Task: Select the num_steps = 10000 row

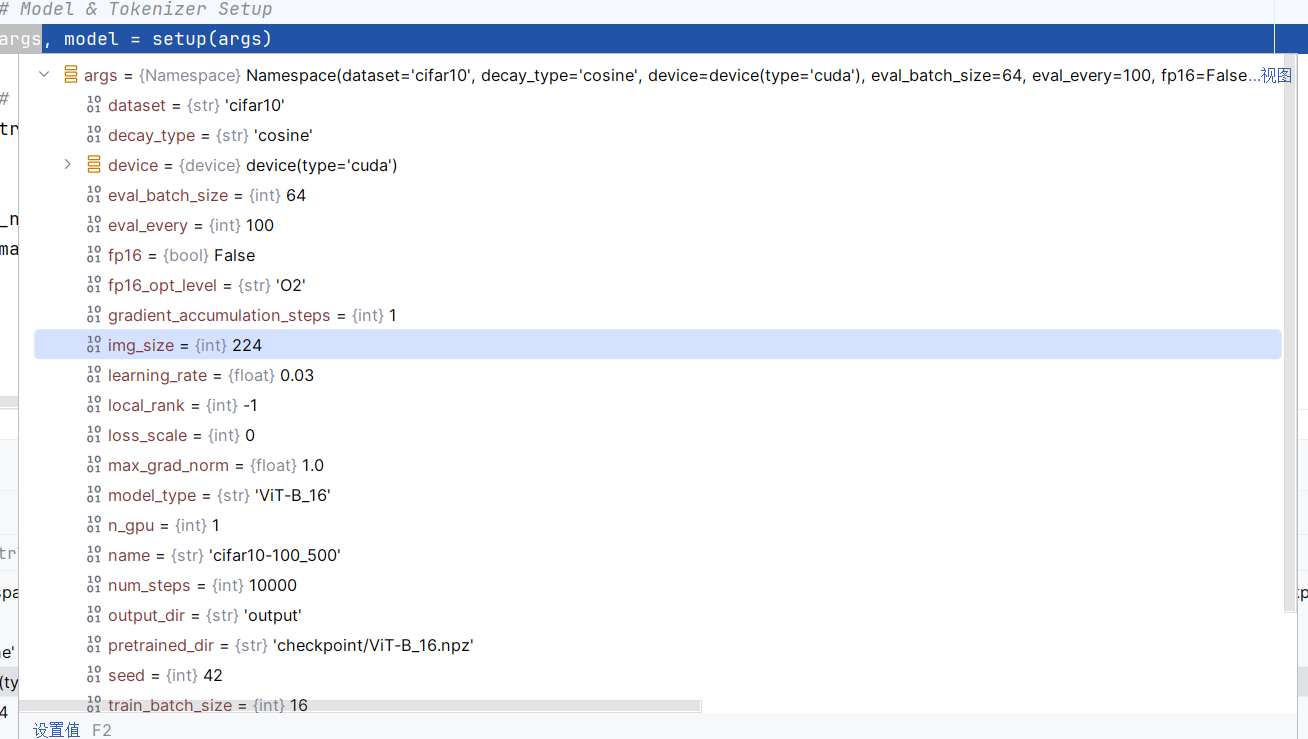Action: point(658,585)
